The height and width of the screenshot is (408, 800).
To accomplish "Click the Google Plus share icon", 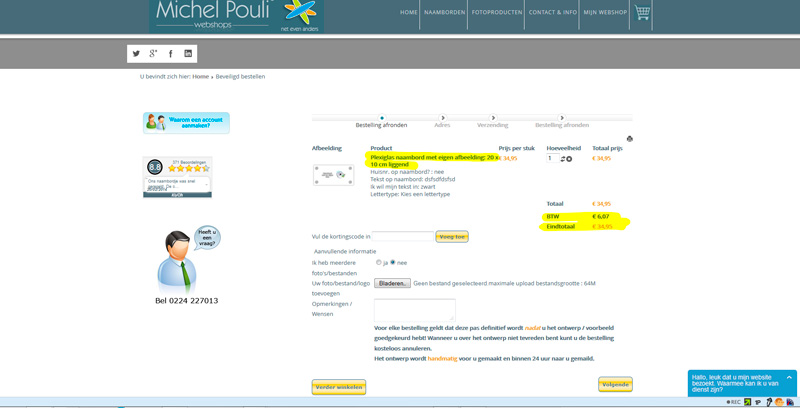I will click(x=153, y=54).
